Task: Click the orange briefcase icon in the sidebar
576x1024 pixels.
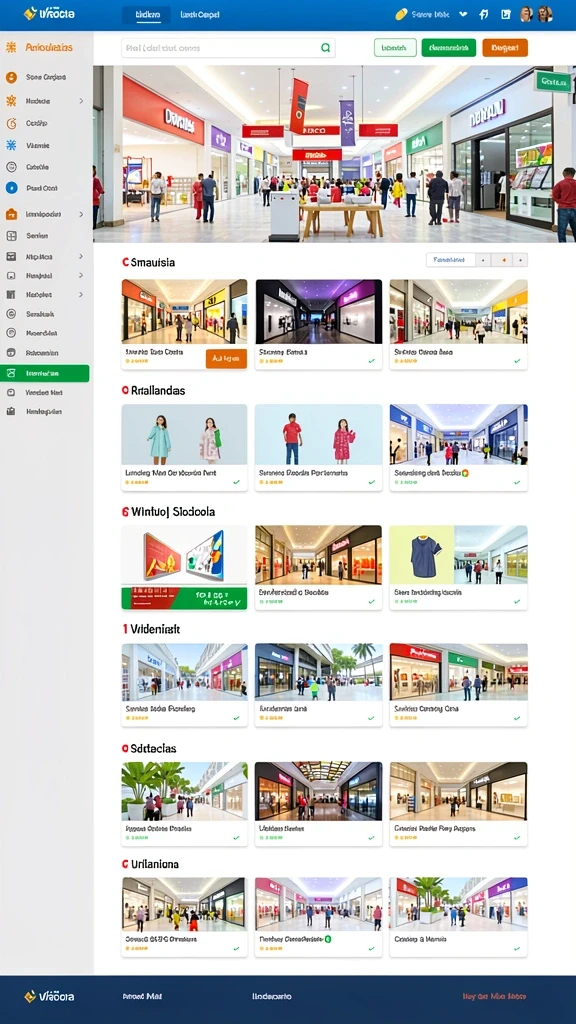Action: point(11,214)
